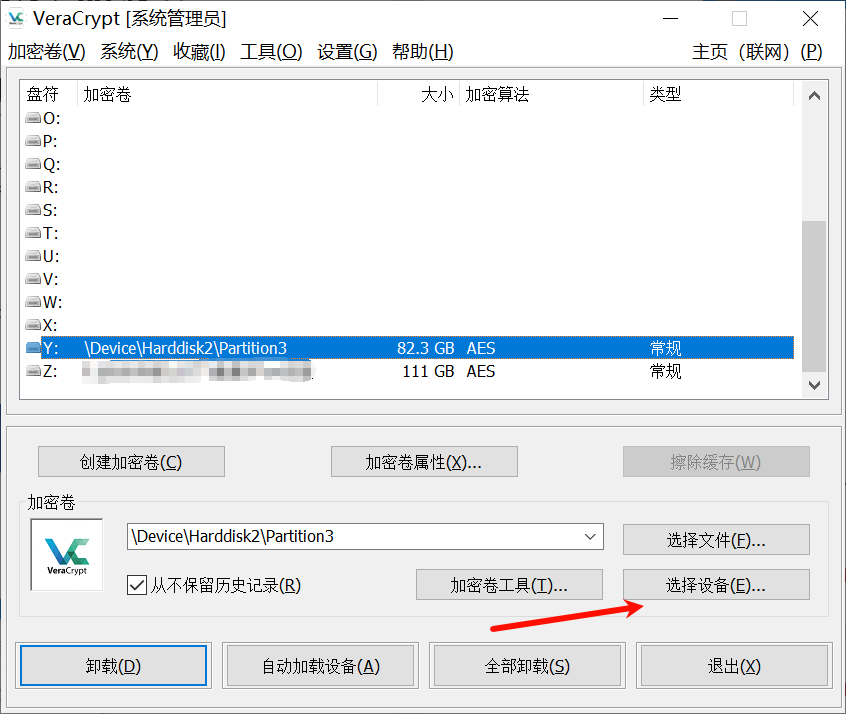The height and width of the screenshot is (714, 846).
Task: Select the W: drive icon
Action: click(x=33, y=302)
